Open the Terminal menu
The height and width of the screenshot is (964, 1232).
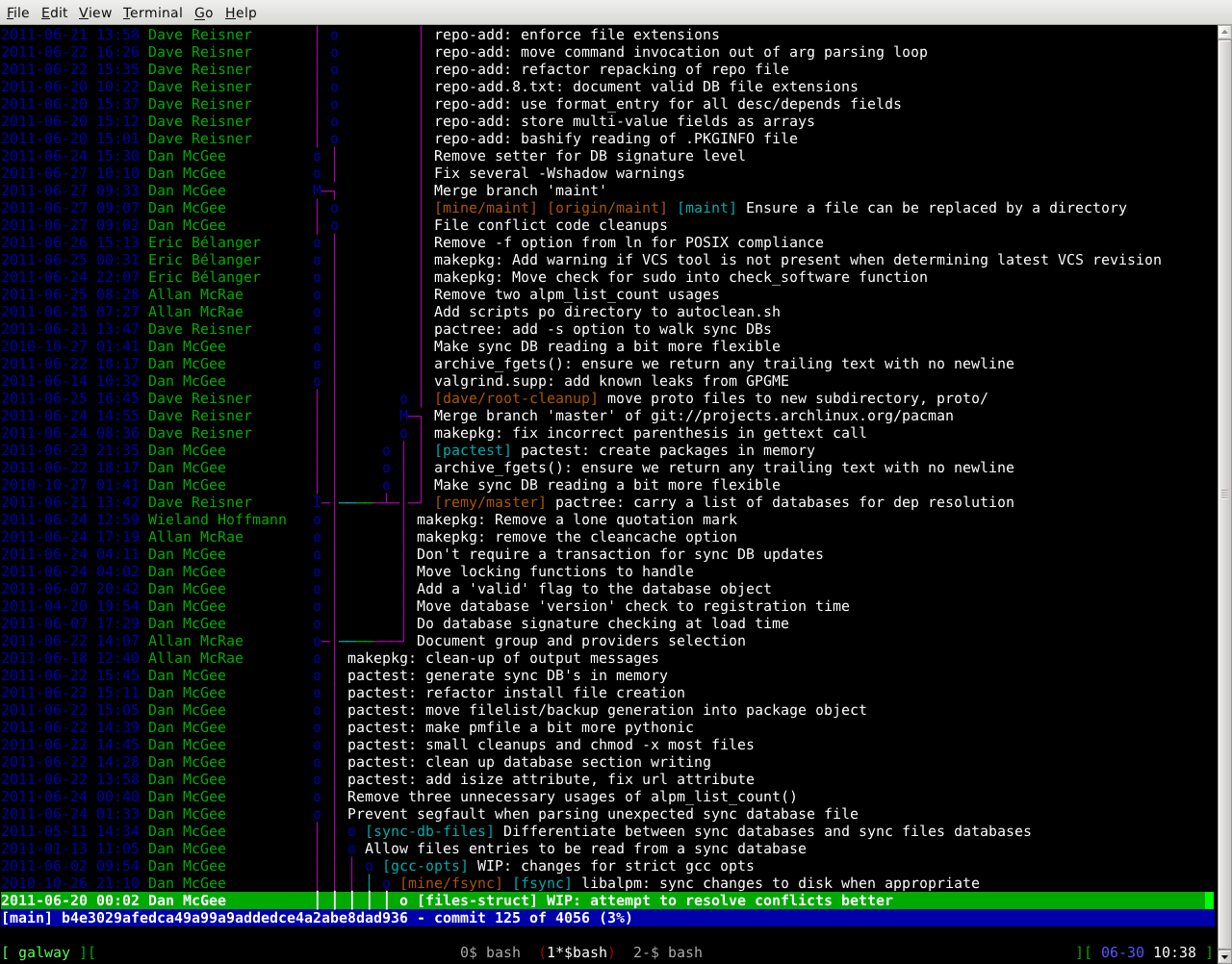tap(152, 13)
